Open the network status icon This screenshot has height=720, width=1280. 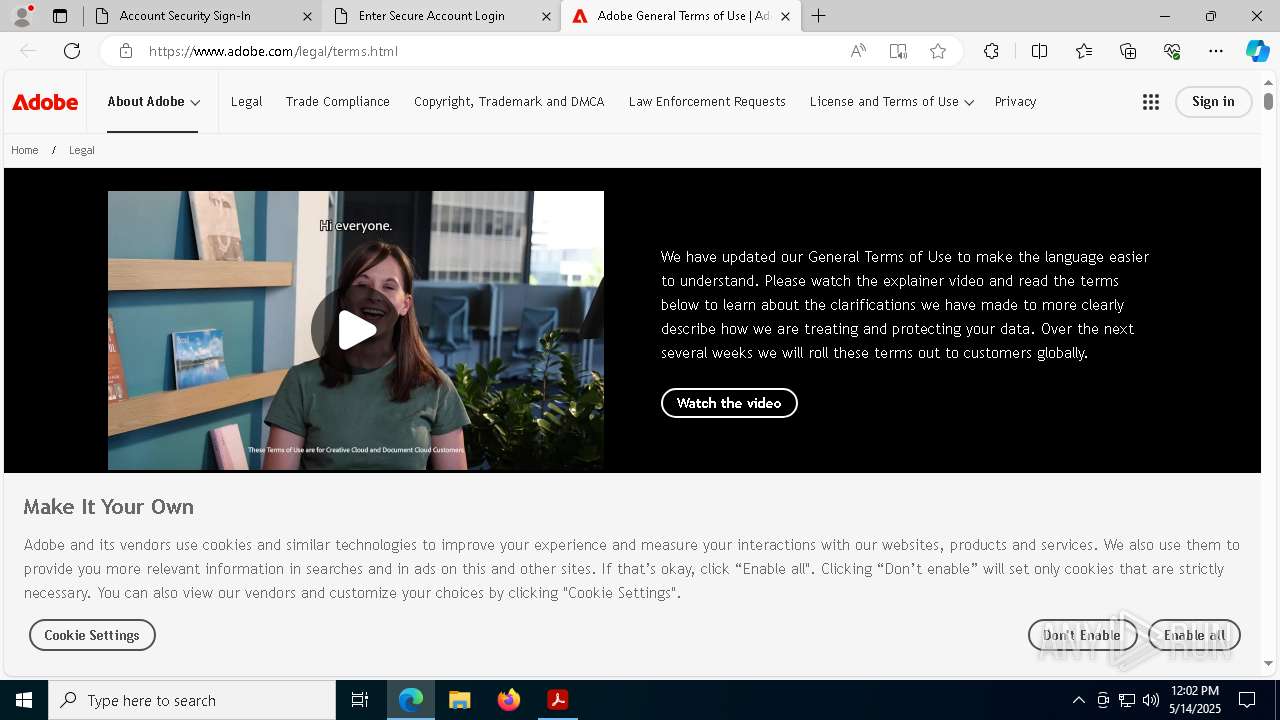tap(1127, 700)
